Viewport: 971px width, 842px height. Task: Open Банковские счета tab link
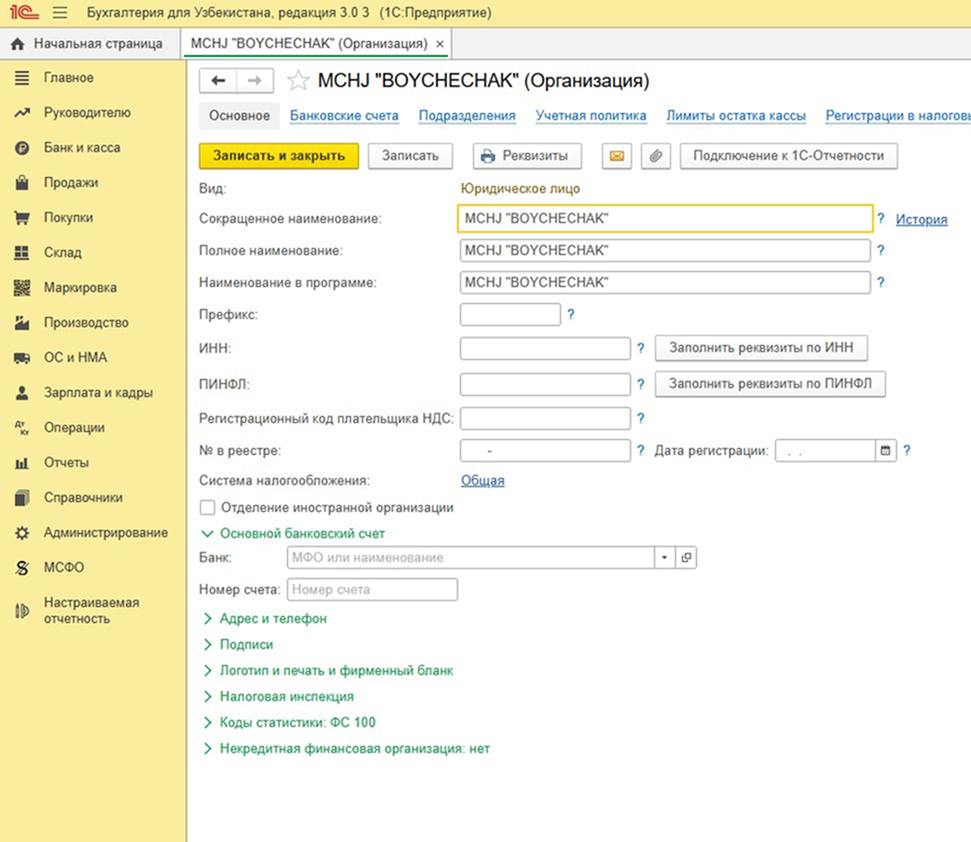coord(344,116)
